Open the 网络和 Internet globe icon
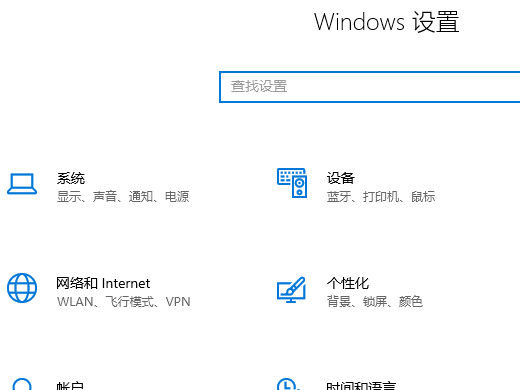Image resolution: width=520 pixels, height=390 pixels. (x=22, y=288)
